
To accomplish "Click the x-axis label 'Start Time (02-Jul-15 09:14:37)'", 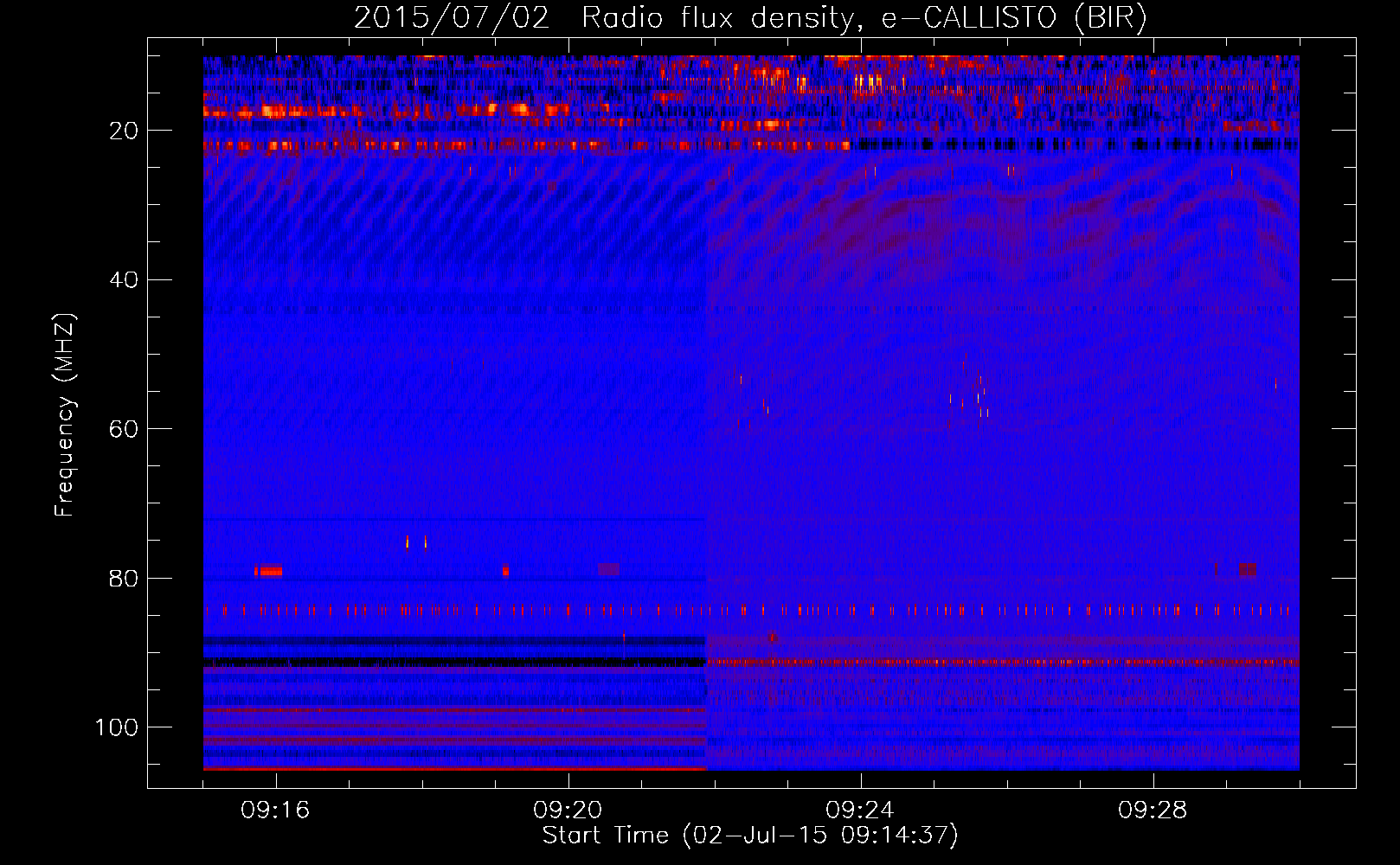I will pos(750,836).
